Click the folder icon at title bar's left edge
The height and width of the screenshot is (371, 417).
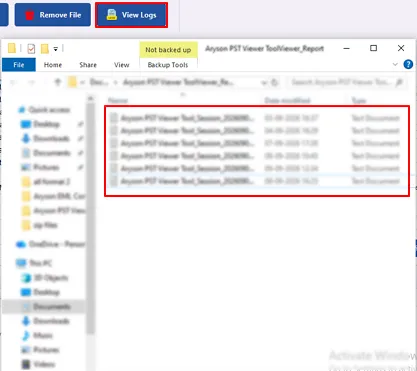coord(12,48)
